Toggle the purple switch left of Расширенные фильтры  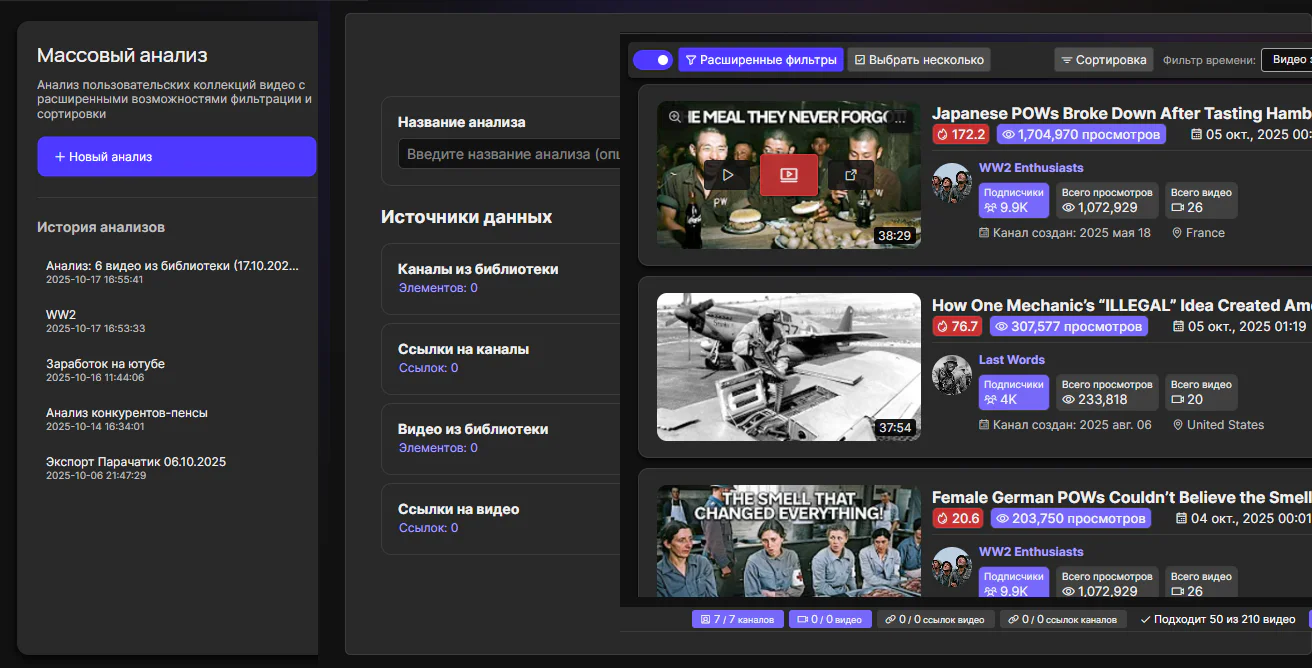652,60
